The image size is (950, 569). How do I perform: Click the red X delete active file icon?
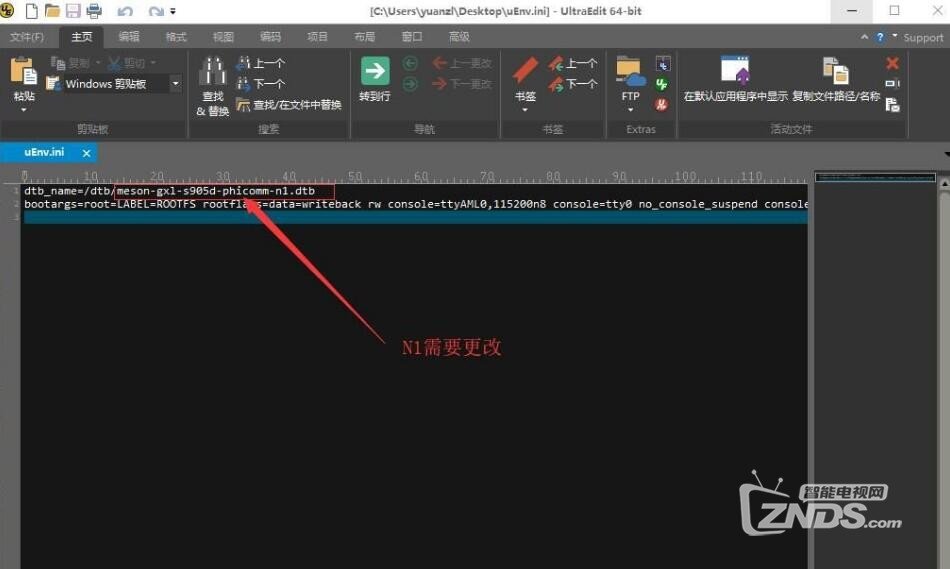[x=892, y=63]
